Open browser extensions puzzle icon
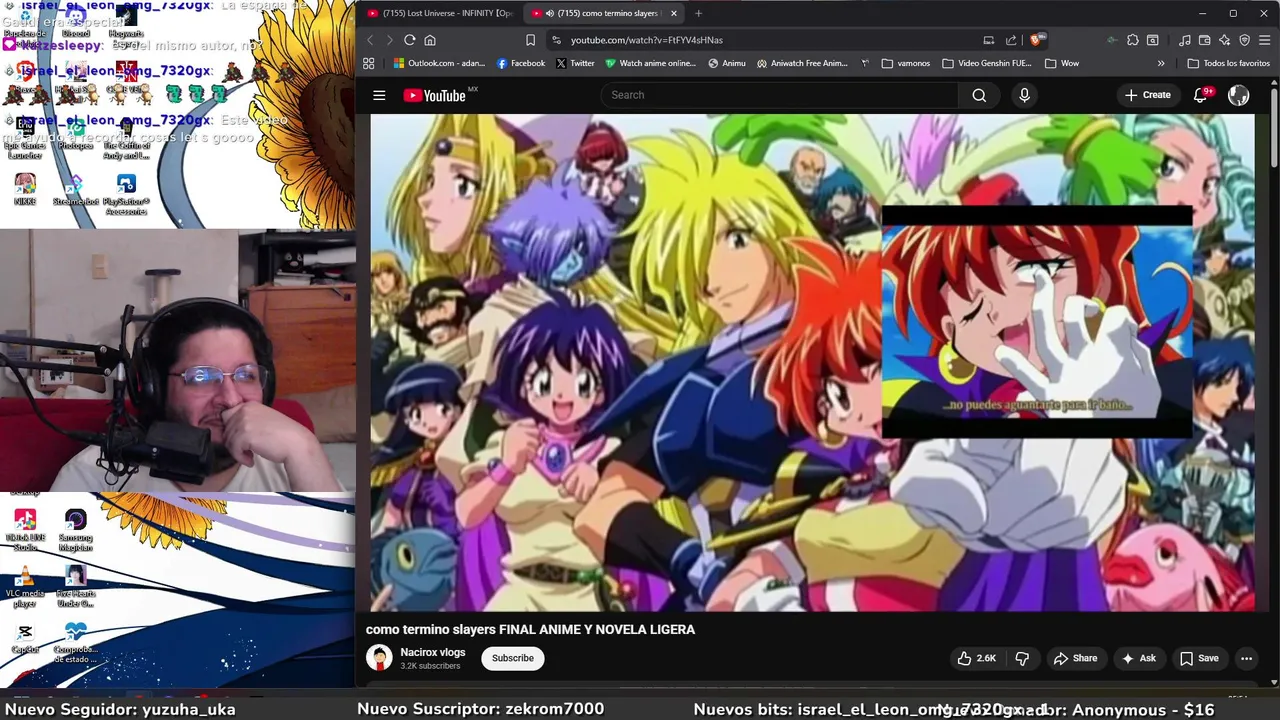Screen dimensions: 1280x720 (x=1132, y=40)
